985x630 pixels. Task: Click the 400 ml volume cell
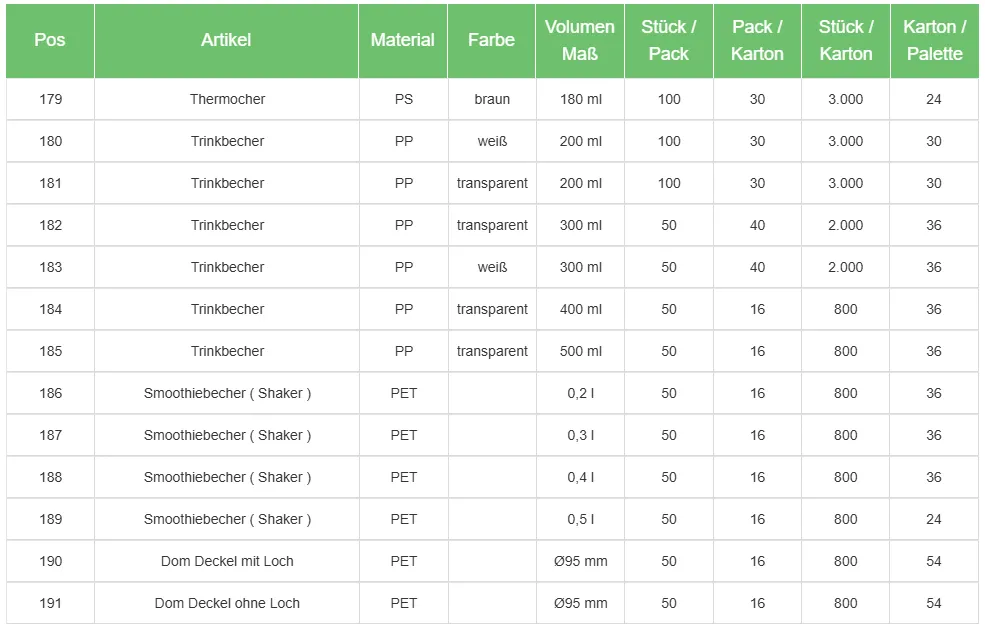coord(580,309)
